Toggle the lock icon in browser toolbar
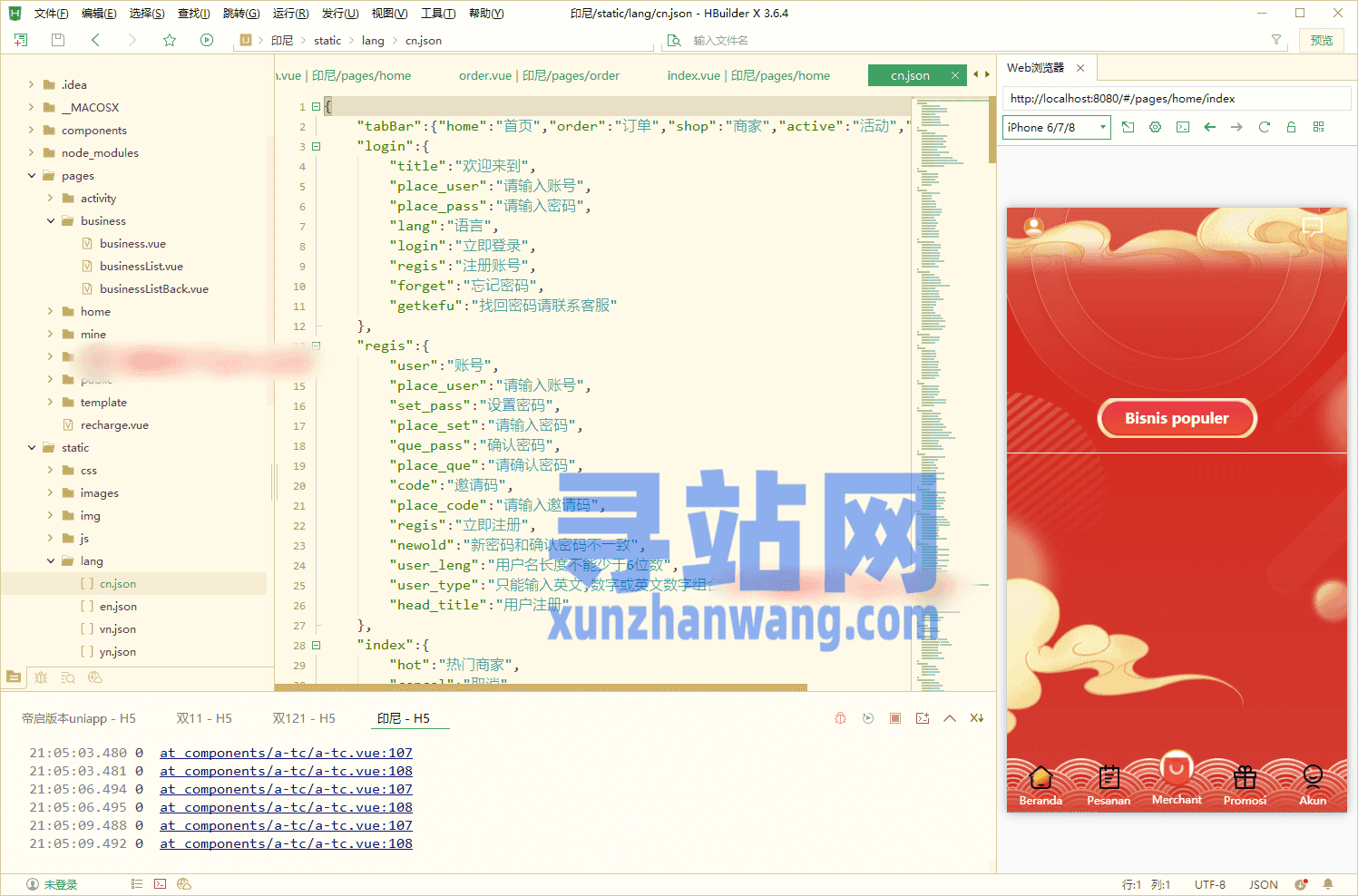The height and width of the screenshot is (896, 1358). [x=1291, y=127]
